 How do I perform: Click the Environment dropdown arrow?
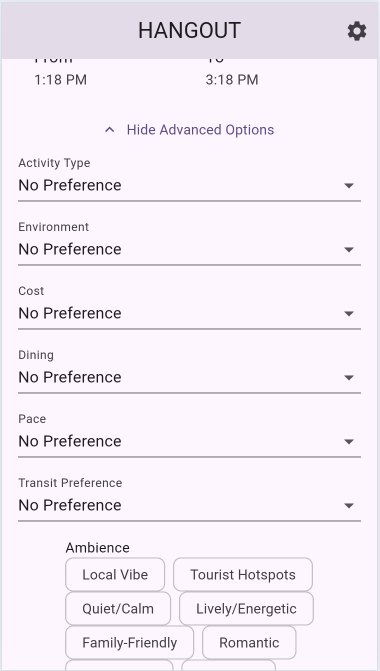349,249
